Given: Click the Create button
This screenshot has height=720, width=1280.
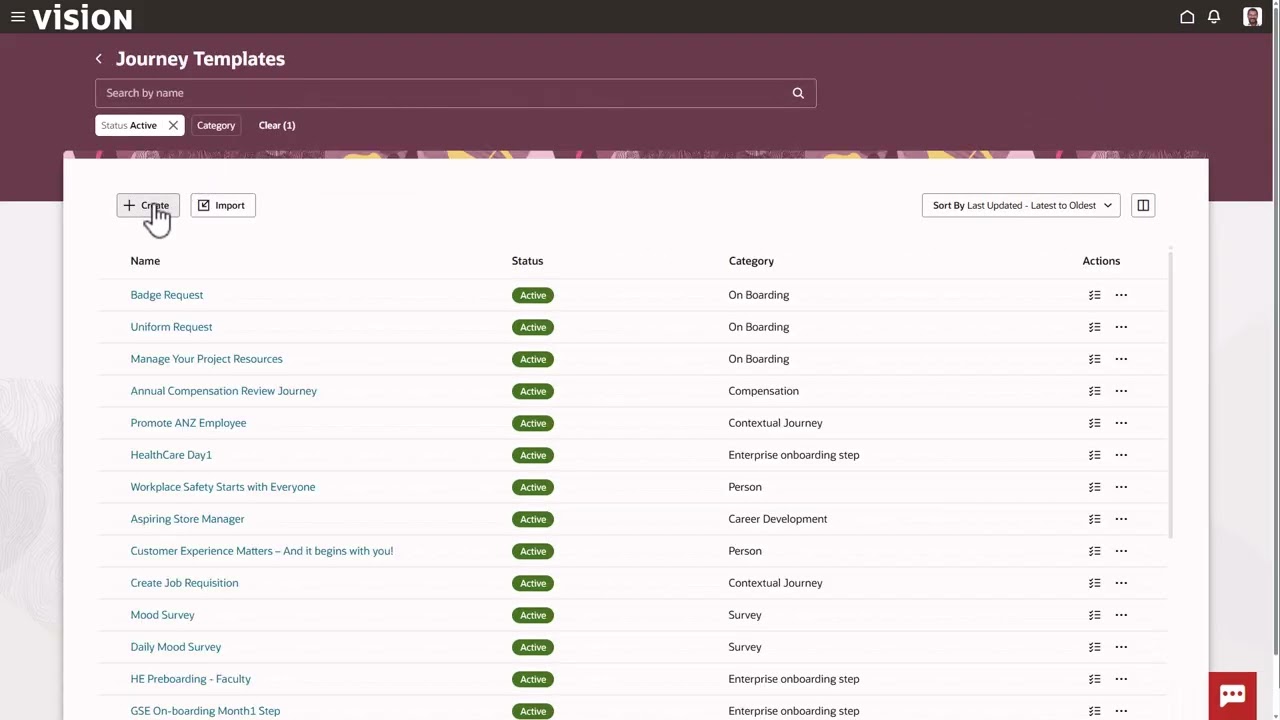Looking at the screenshot, I should (x=148, y=205).
